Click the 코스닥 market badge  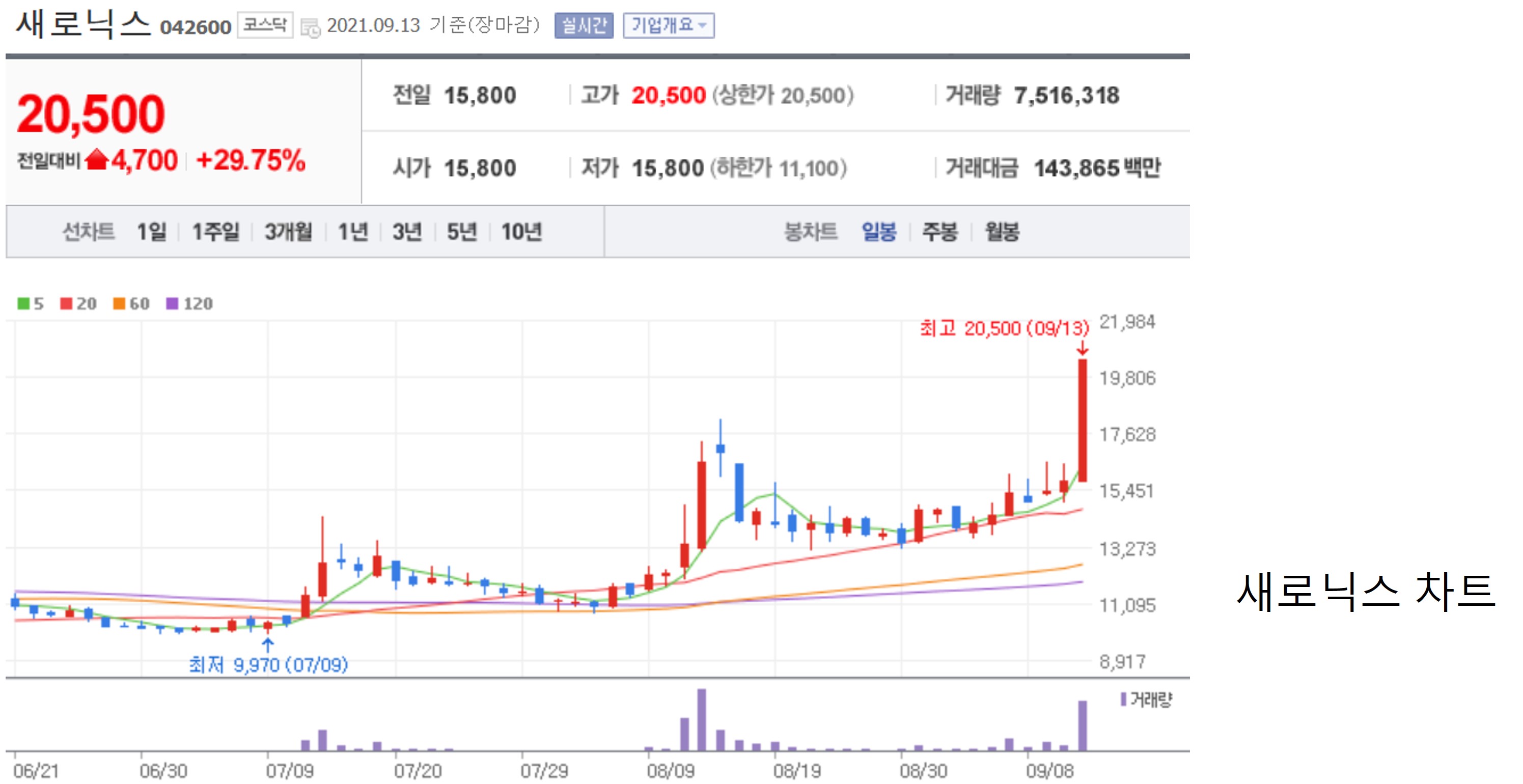(x=265, y=25)
